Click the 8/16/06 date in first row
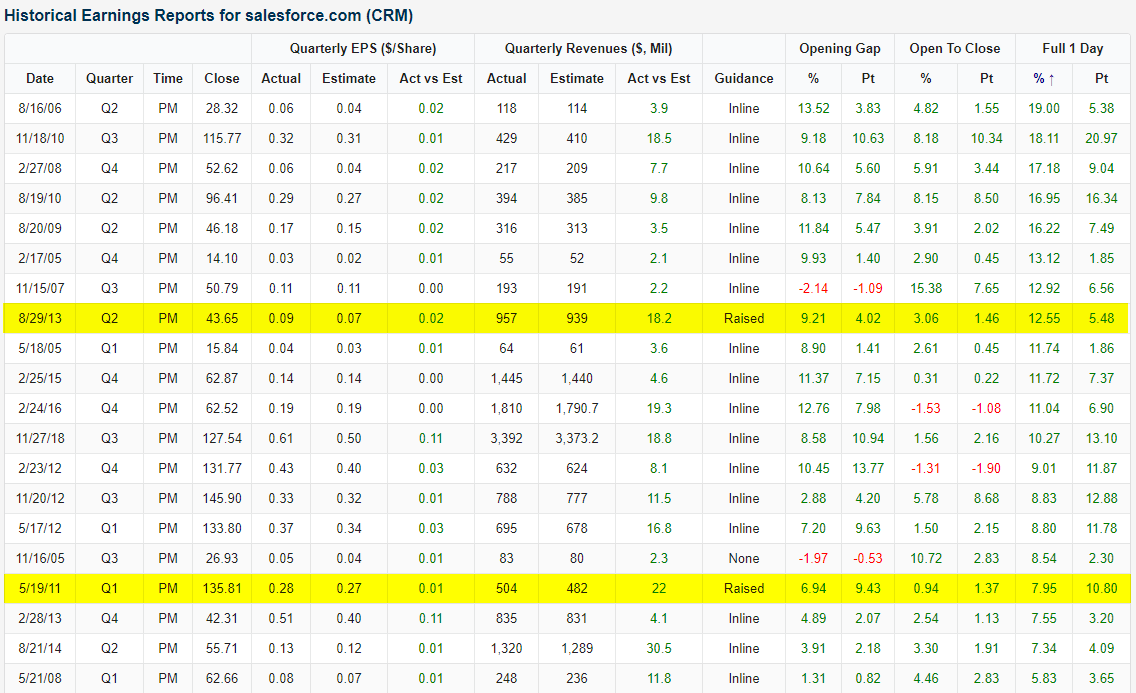1136x693 pixels. pos(40,108)
